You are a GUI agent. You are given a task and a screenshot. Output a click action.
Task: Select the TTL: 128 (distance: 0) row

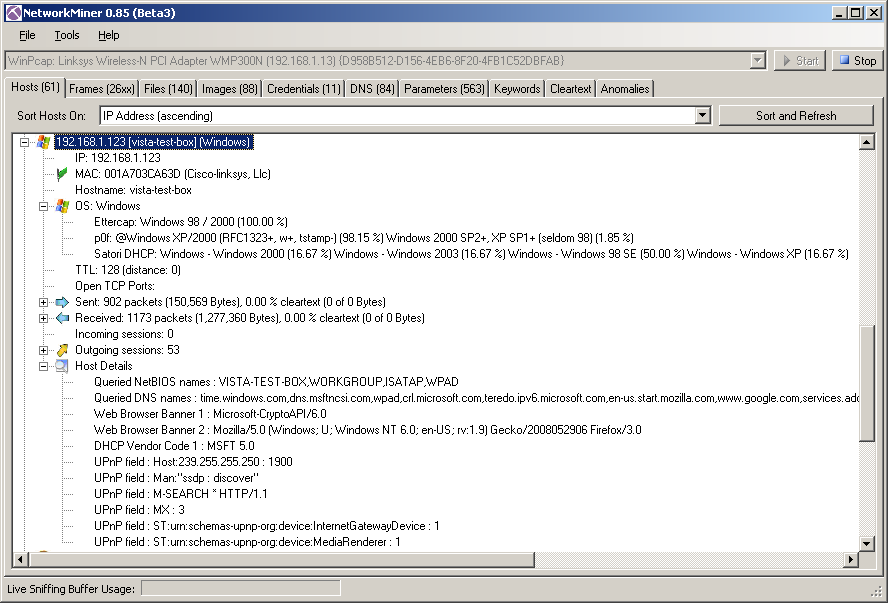tap(128, 270)
